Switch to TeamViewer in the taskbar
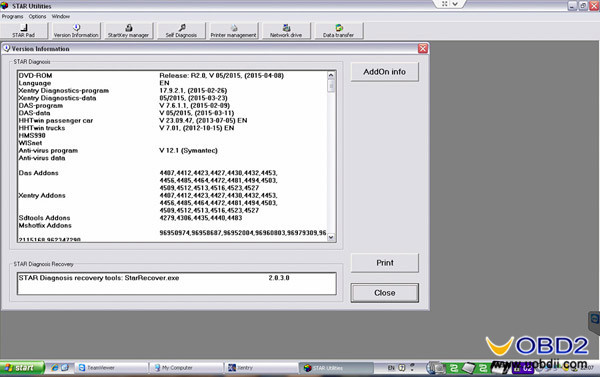Image resolution: width=600 pixels, height=377 pixels. pyautogui.click(x=111, y=368)
